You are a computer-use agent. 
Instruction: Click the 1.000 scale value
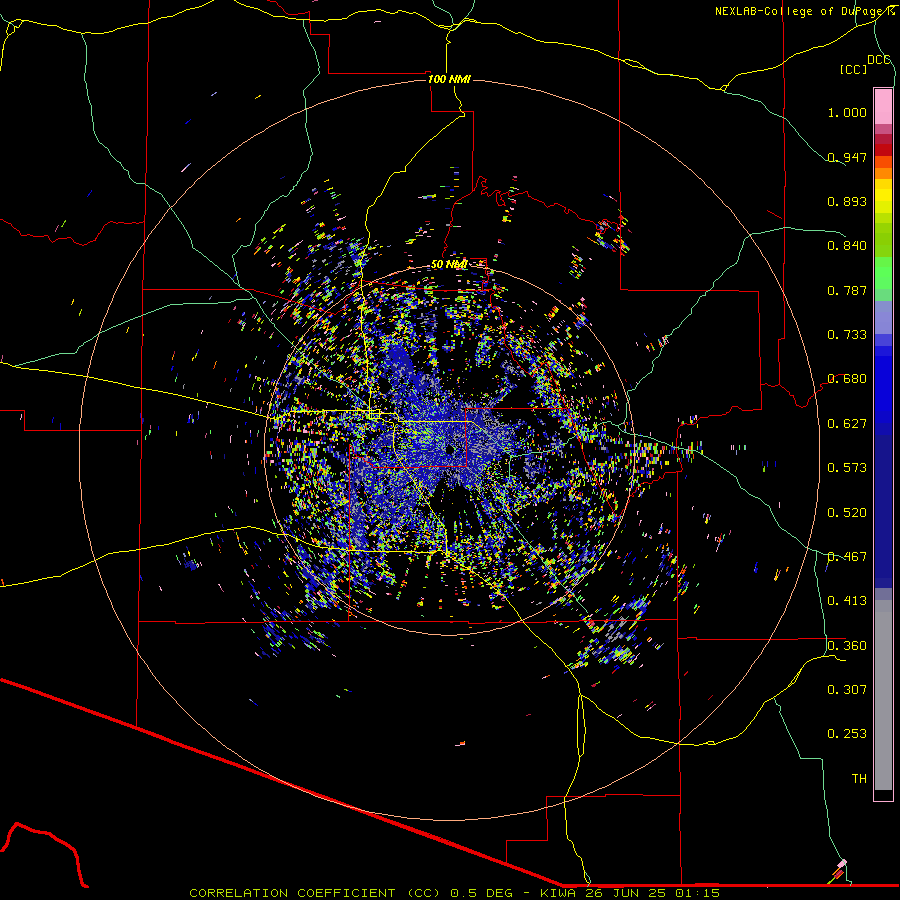point(847,112)
